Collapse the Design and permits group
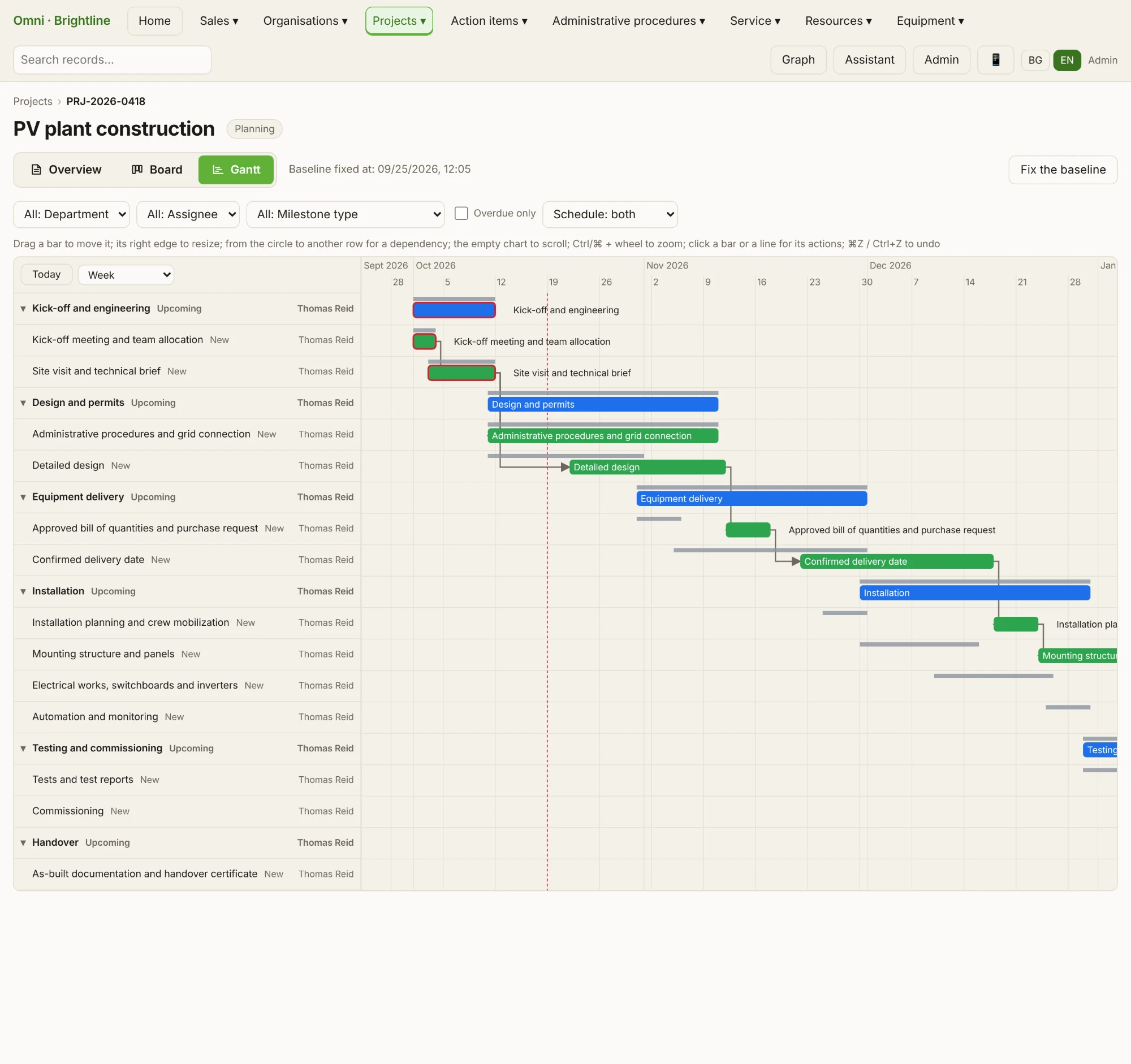Screen dimensions: 1131x1064 [x=23, y=403]
